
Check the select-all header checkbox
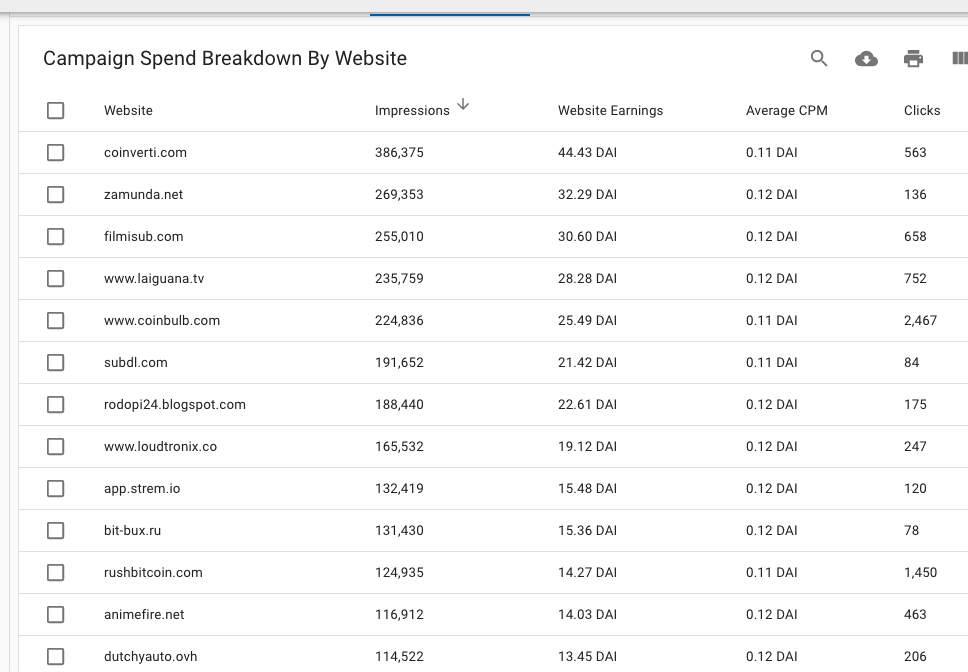click(x=56, y=110)
